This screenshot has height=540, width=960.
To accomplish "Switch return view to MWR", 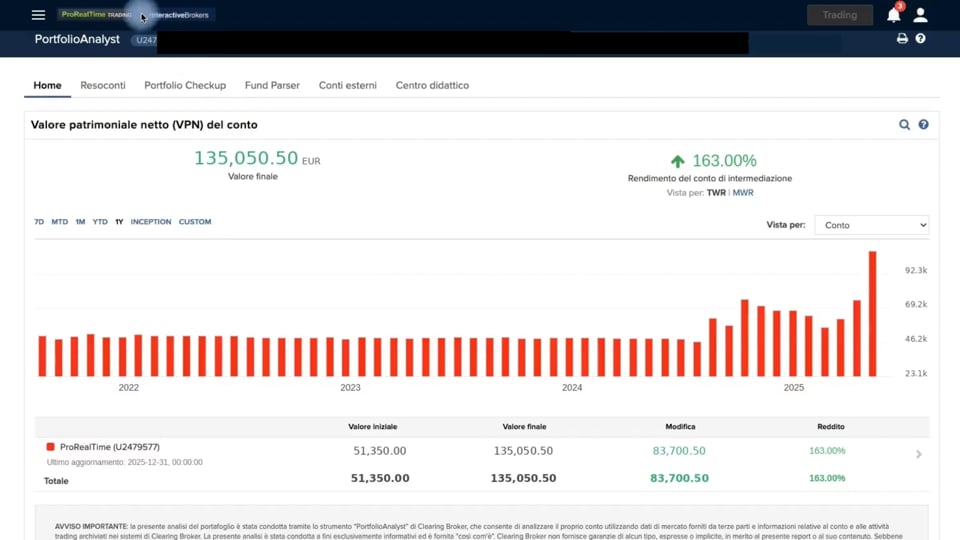I will 743,193.
